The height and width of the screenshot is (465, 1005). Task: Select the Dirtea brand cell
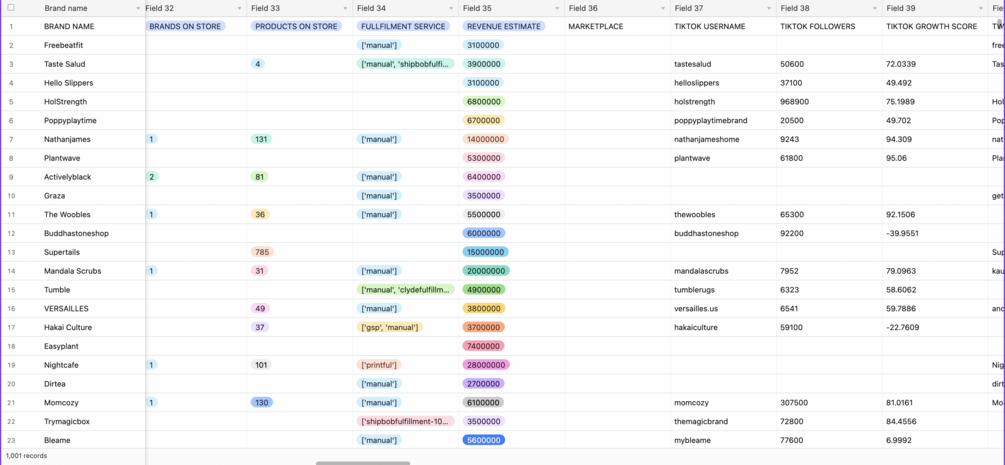93,384
